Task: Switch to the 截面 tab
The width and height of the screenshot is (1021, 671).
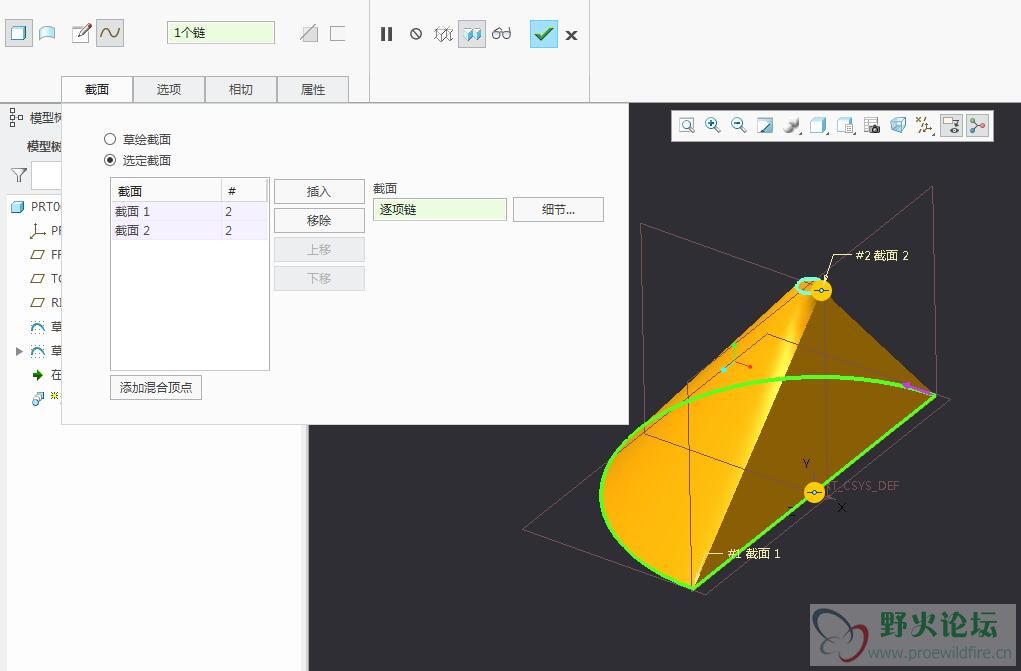Action: [97, 89]
